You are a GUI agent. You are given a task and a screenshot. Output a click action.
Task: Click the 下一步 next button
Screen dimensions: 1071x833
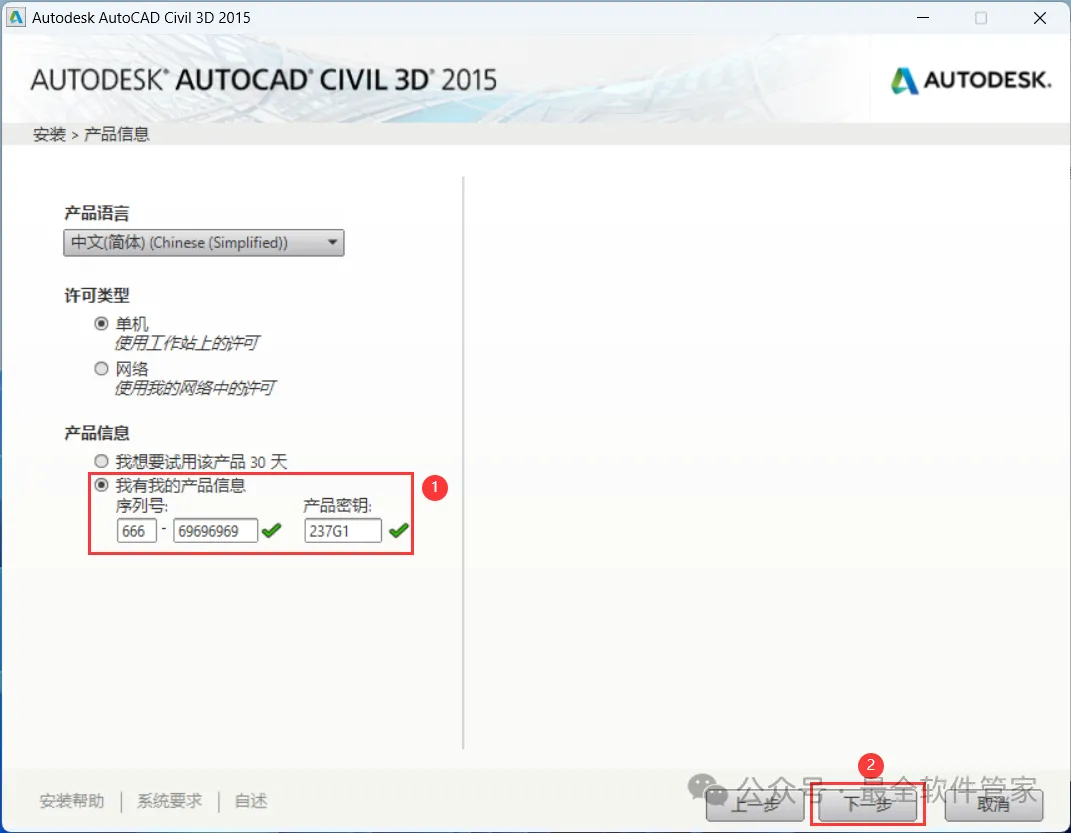click(x=867, y=805)
